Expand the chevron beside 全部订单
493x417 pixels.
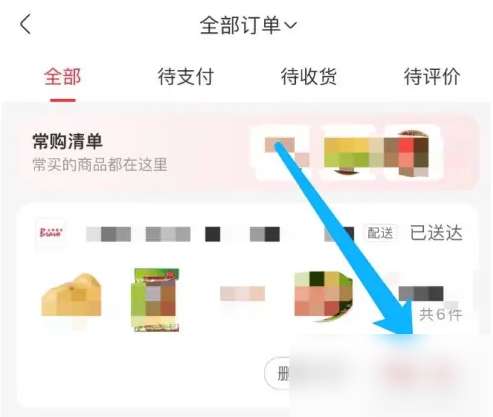tap(290, 26)
